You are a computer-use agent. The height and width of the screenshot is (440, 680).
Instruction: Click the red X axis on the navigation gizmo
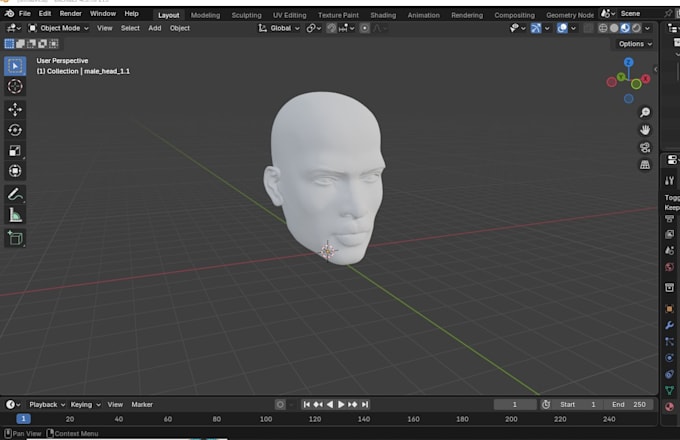click(646, 78)
